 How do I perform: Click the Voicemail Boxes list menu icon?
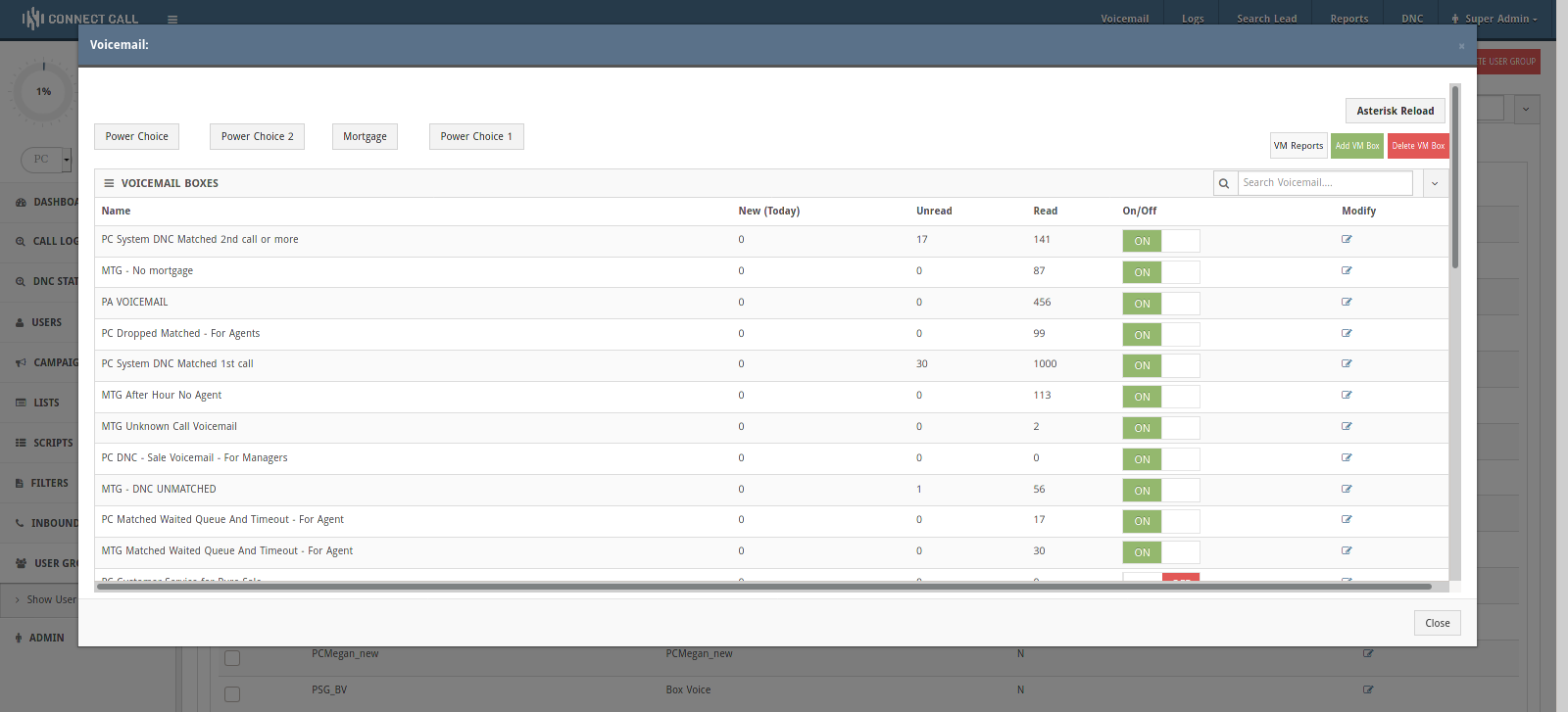109,183
